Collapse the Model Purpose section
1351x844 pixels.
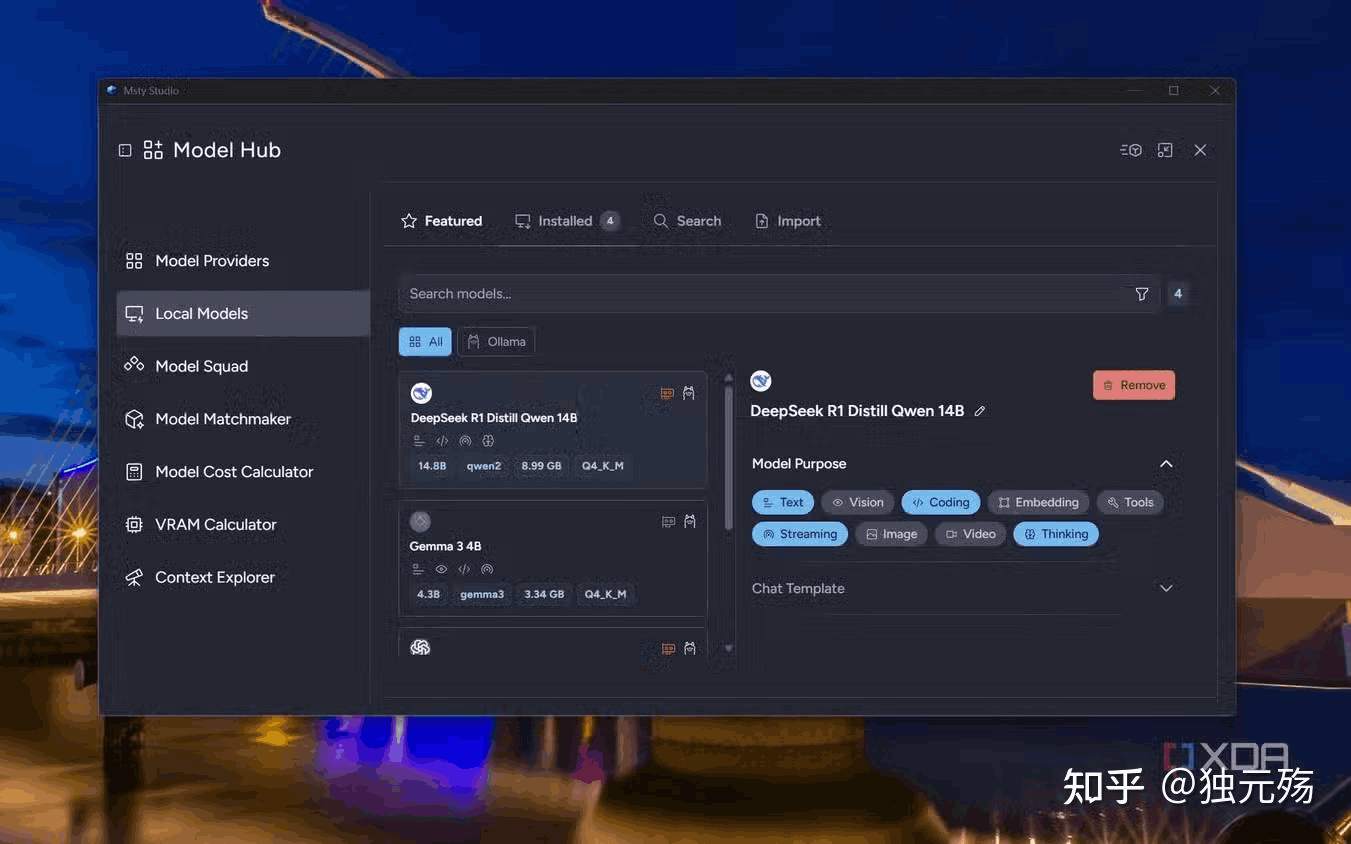click(x=1165, y=464)
